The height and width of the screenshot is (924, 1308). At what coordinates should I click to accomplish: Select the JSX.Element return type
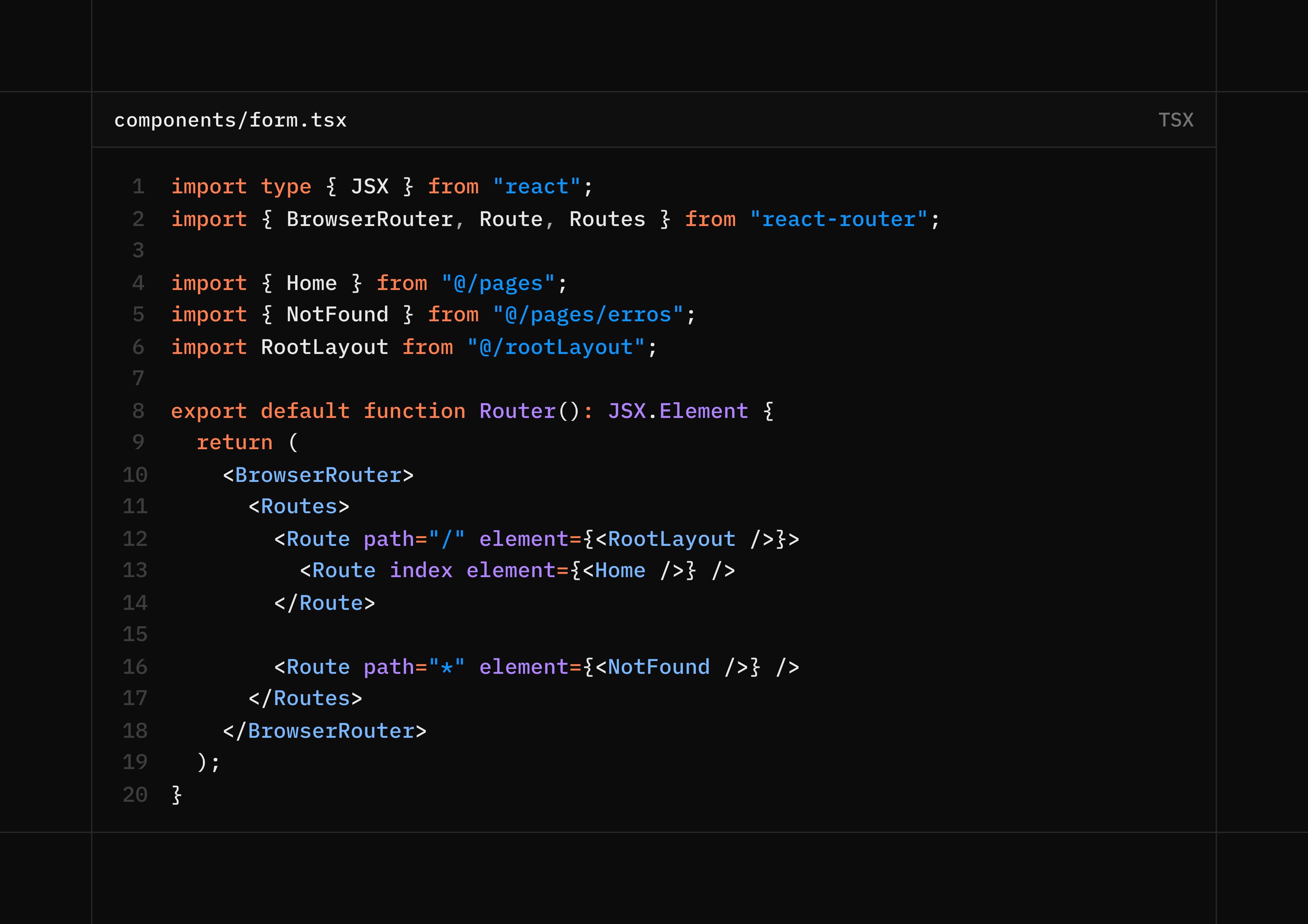679,410
